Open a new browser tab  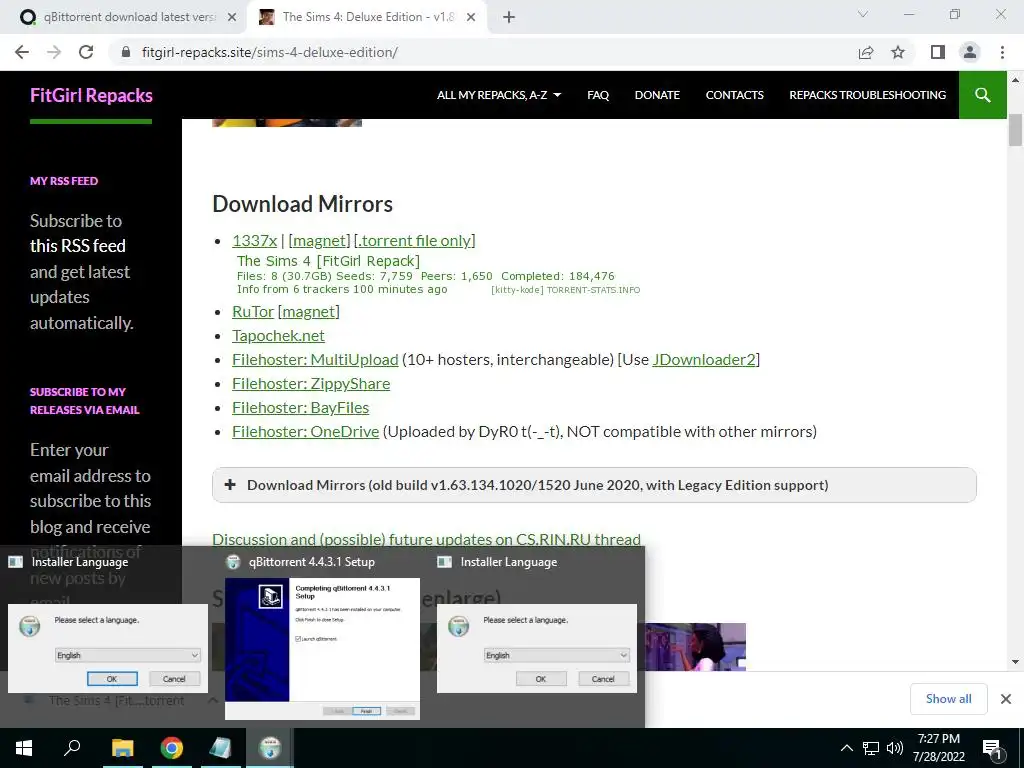(x=509, y=18)
